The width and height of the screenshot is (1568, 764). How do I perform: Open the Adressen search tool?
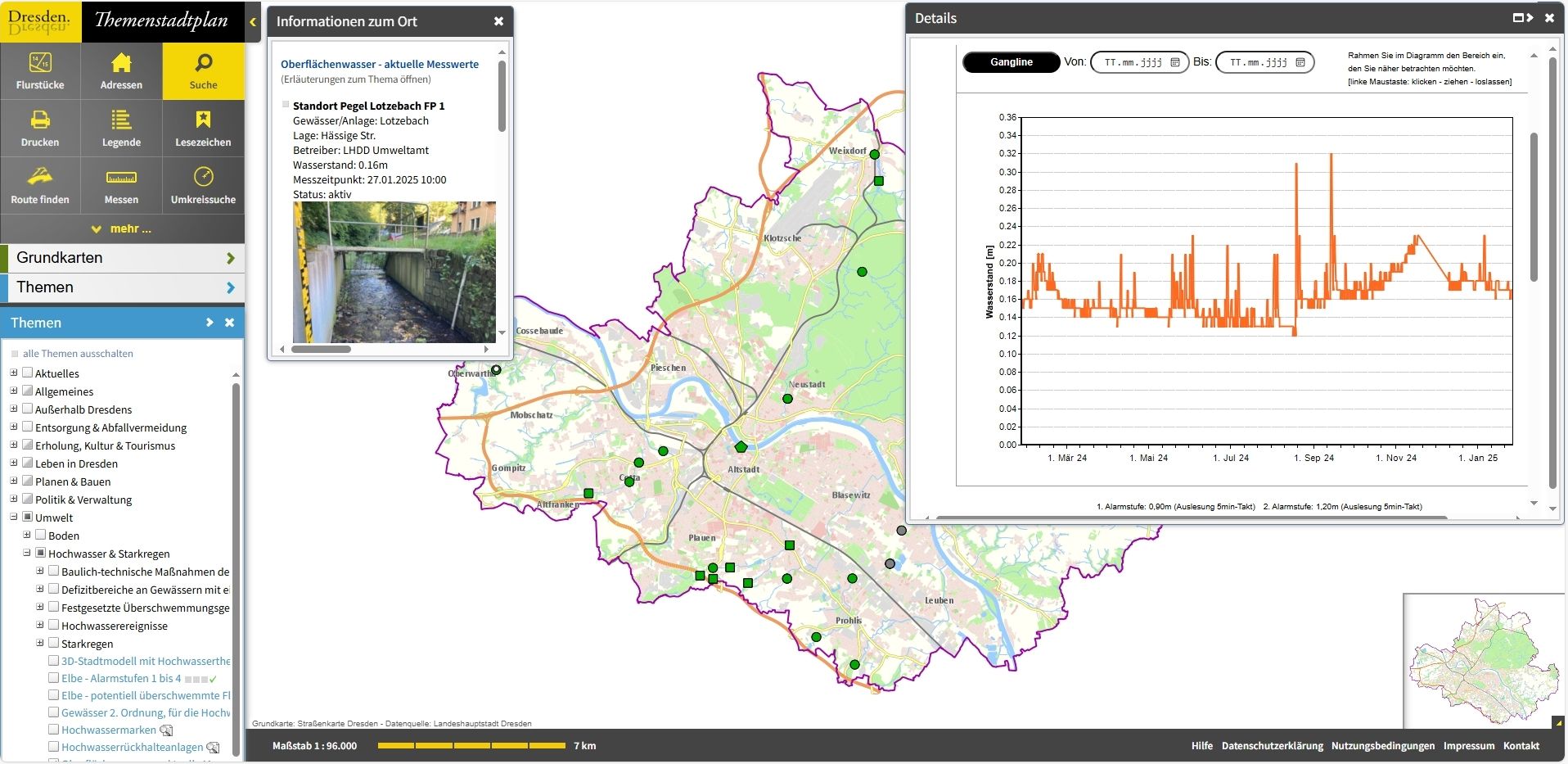[121, 71]
